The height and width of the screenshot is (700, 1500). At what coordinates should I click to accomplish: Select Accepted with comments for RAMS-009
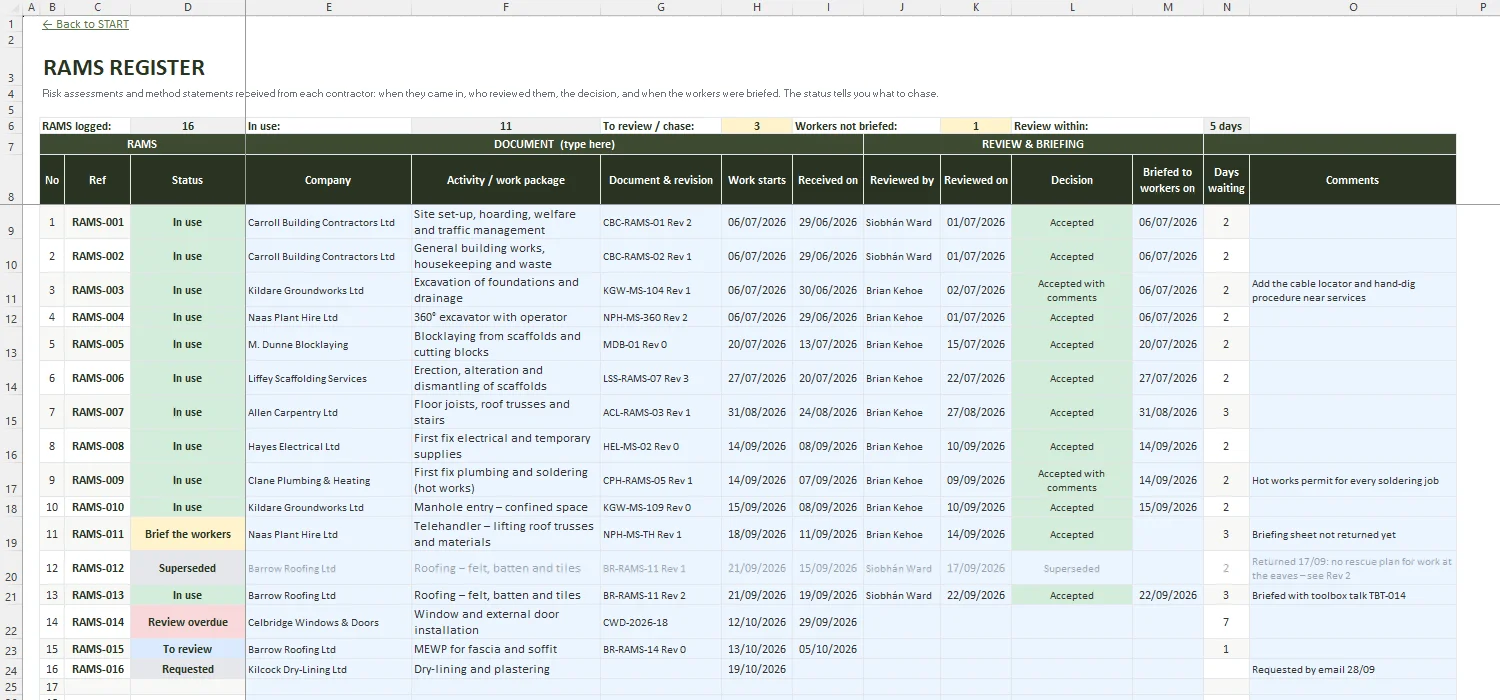tap(1072, 480)
